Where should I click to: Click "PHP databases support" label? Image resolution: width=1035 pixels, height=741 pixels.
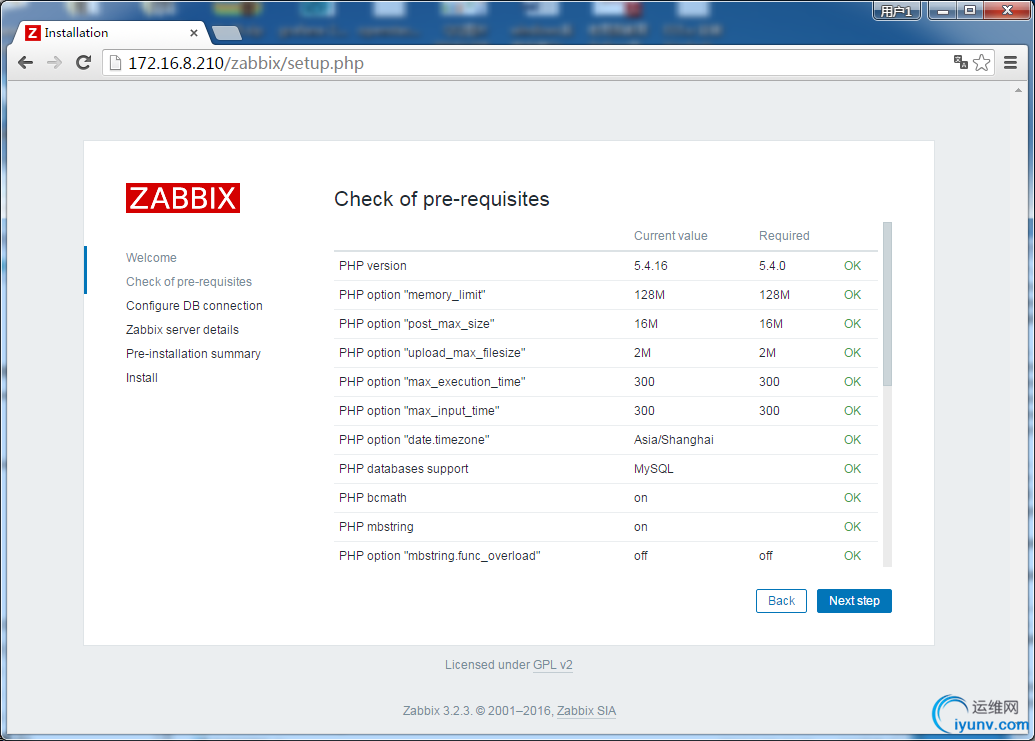pos(404,469)
